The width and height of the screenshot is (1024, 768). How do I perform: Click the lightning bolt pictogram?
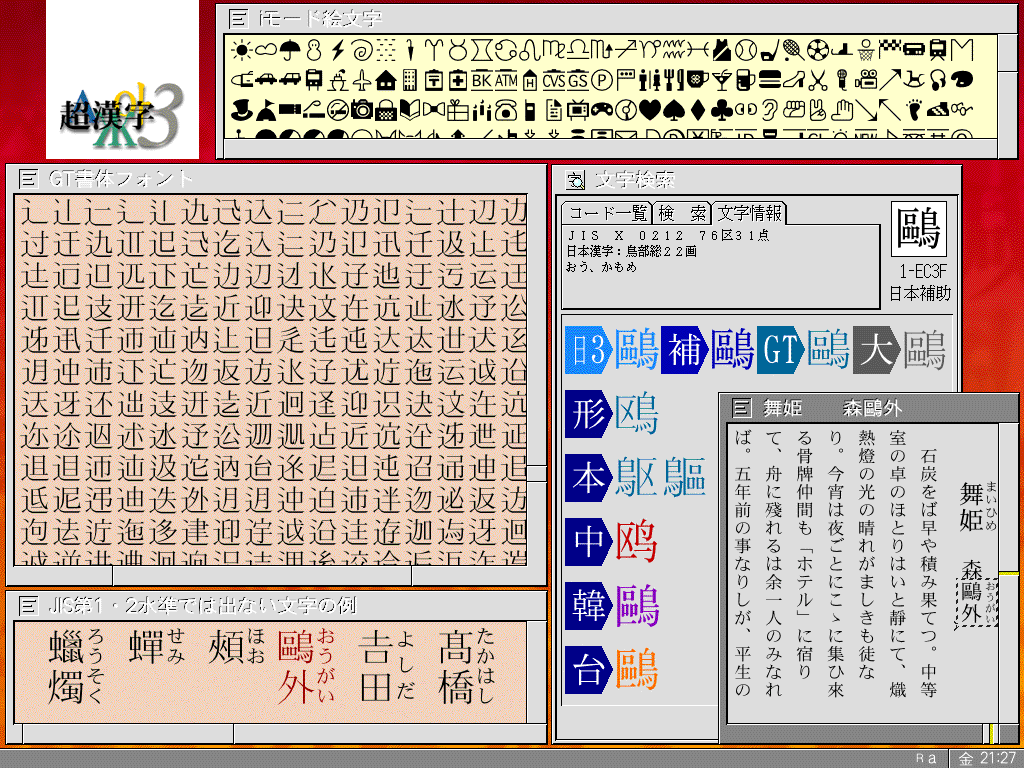pyautogui.click(x=338, y=49)
